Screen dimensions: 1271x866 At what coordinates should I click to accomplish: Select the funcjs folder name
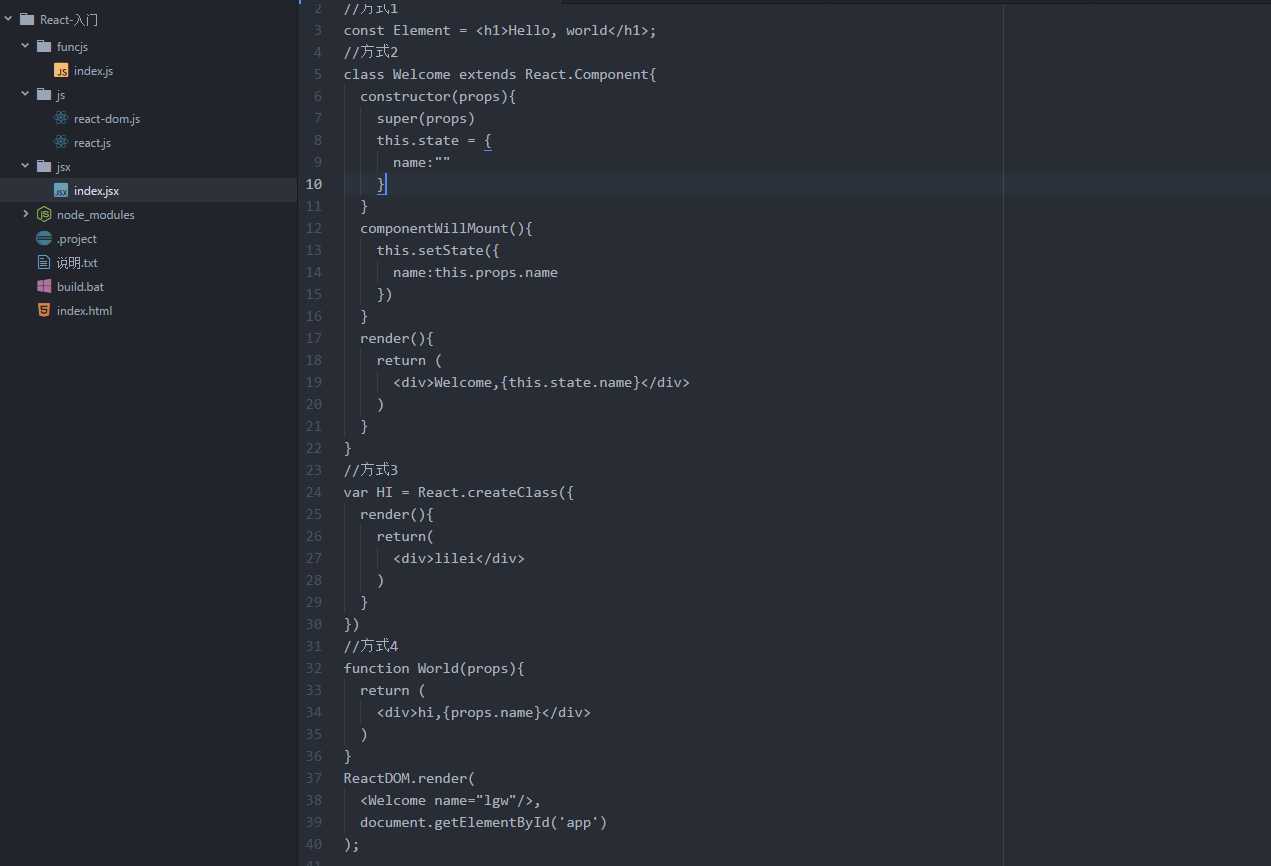click(x=73, y=47)
